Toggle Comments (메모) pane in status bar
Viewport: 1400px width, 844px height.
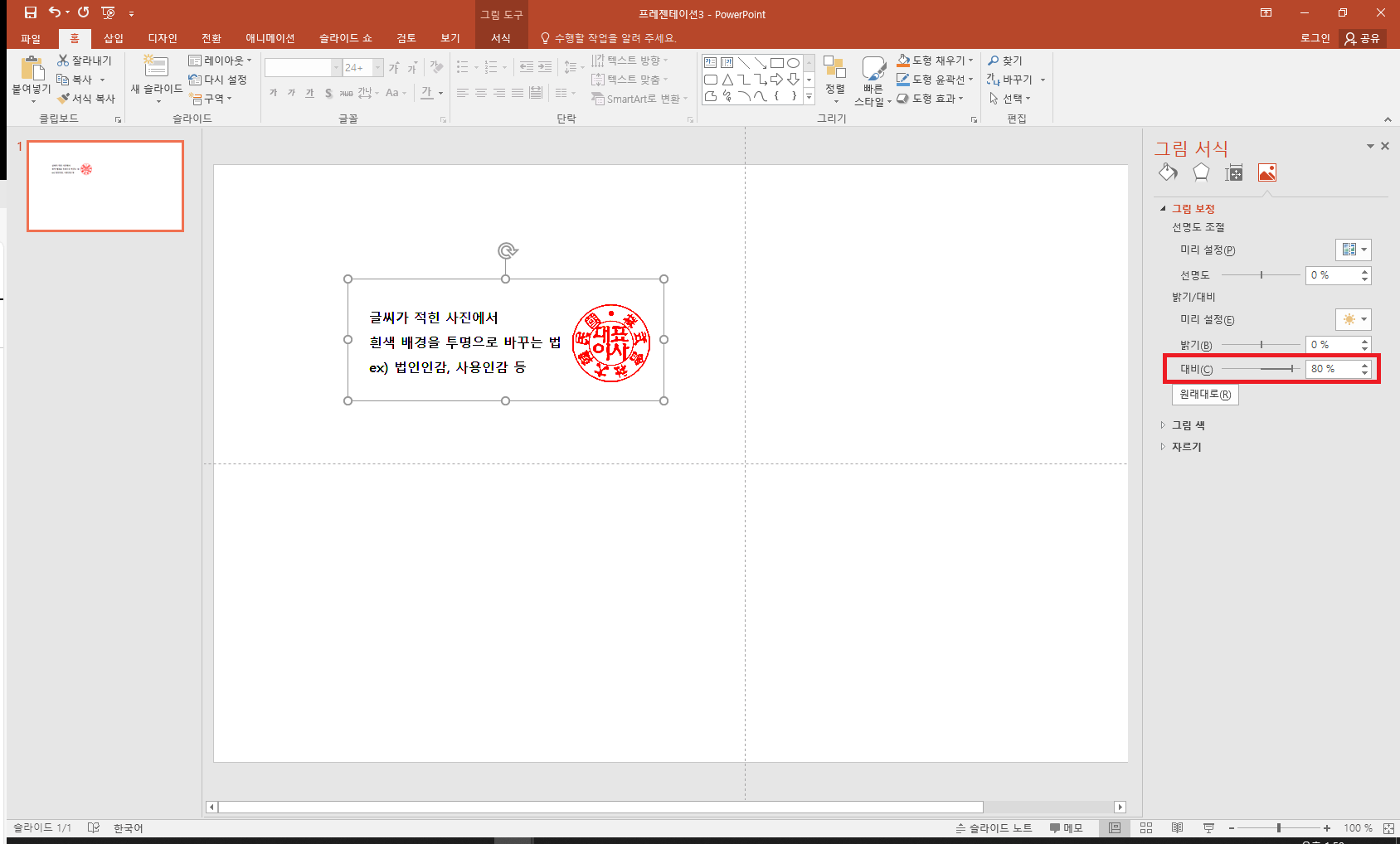pyautogui.click(x=1067, y=827)
